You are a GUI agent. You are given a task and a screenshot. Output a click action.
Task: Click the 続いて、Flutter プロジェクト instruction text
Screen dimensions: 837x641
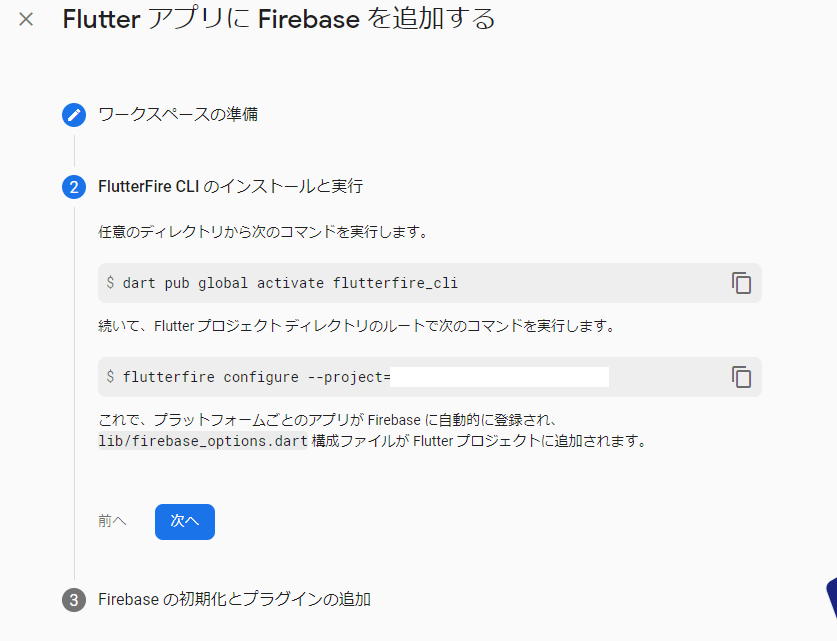point(362,326)
